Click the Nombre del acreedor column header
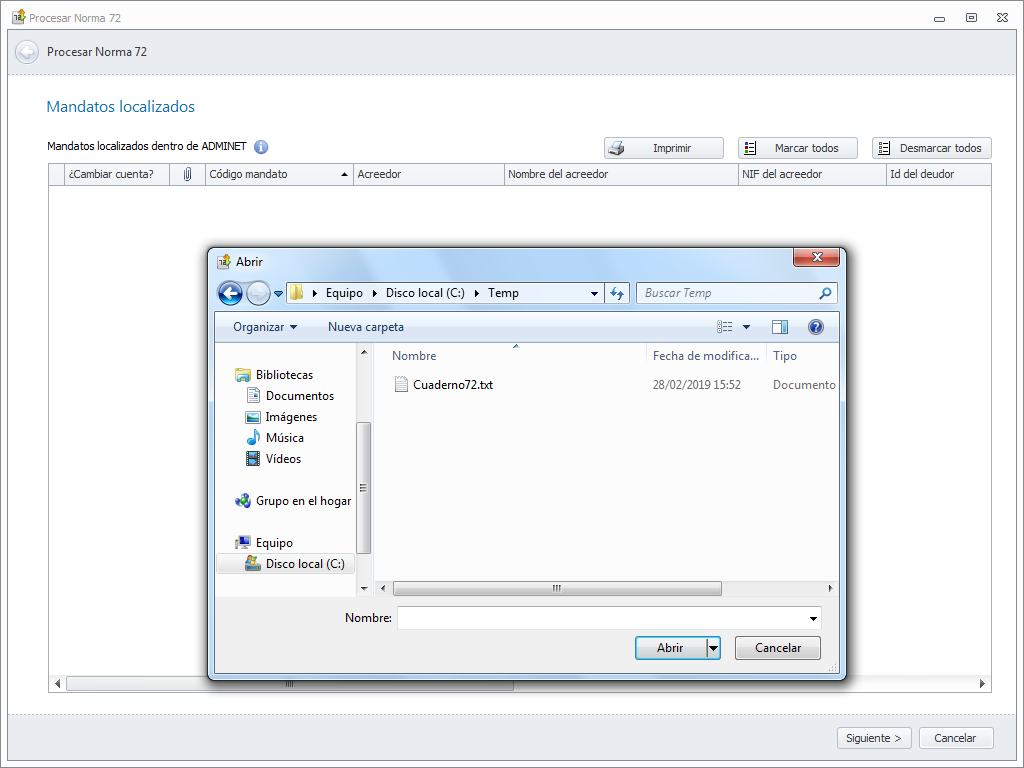 click(x=620, y=174)
